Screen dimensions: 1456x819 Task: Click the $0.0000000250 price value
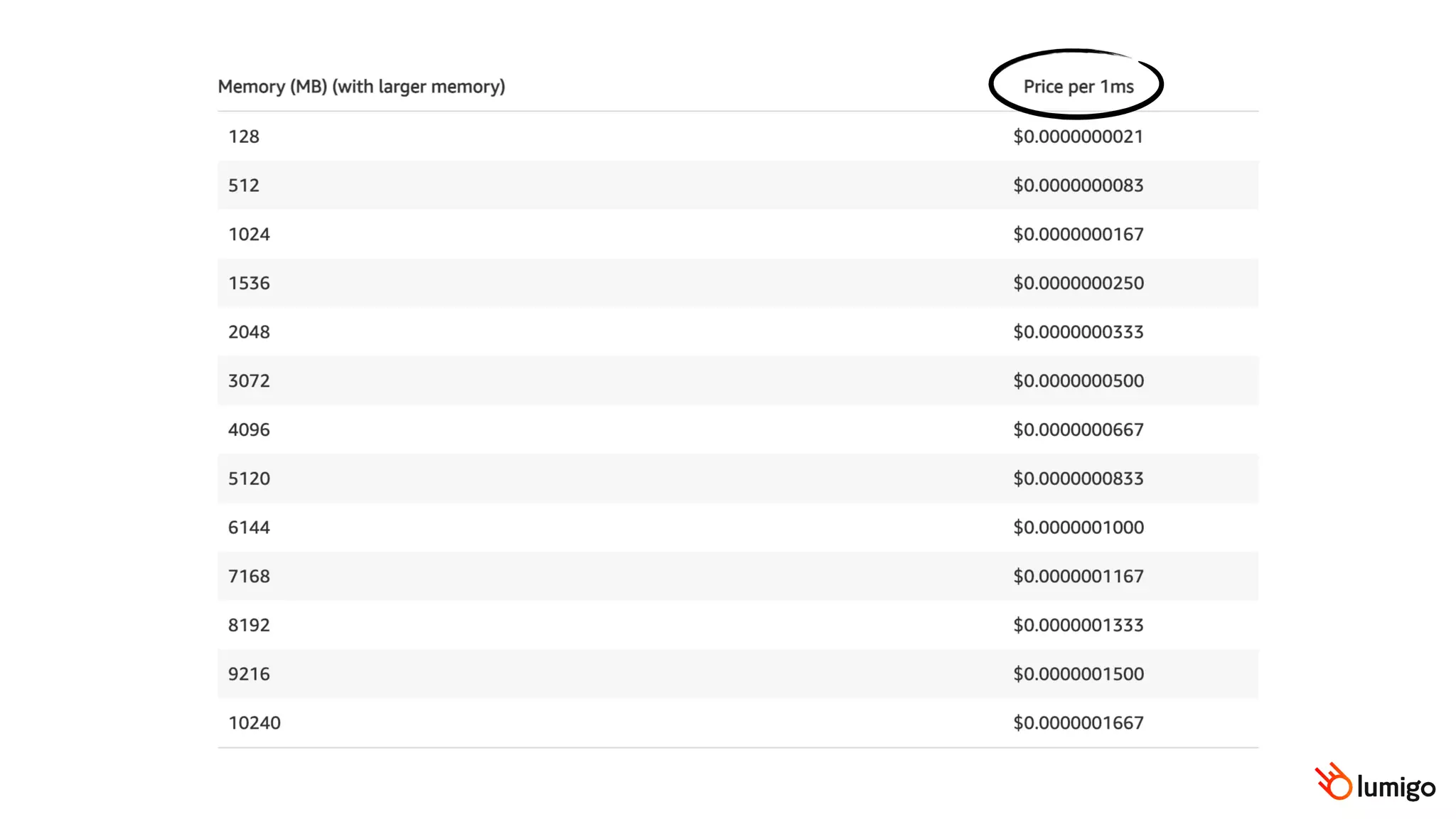tap(1078, 283)
